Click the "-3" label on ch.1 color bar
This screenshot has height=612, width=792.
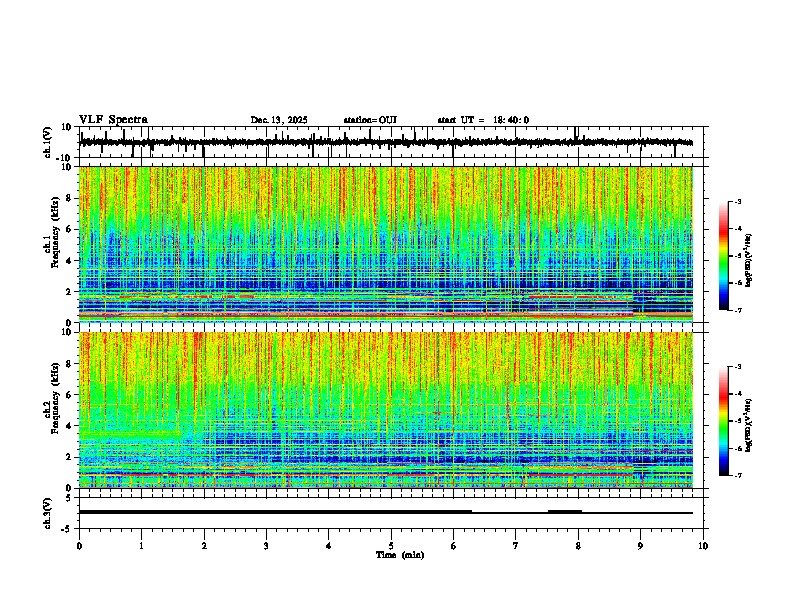point(738,201)
